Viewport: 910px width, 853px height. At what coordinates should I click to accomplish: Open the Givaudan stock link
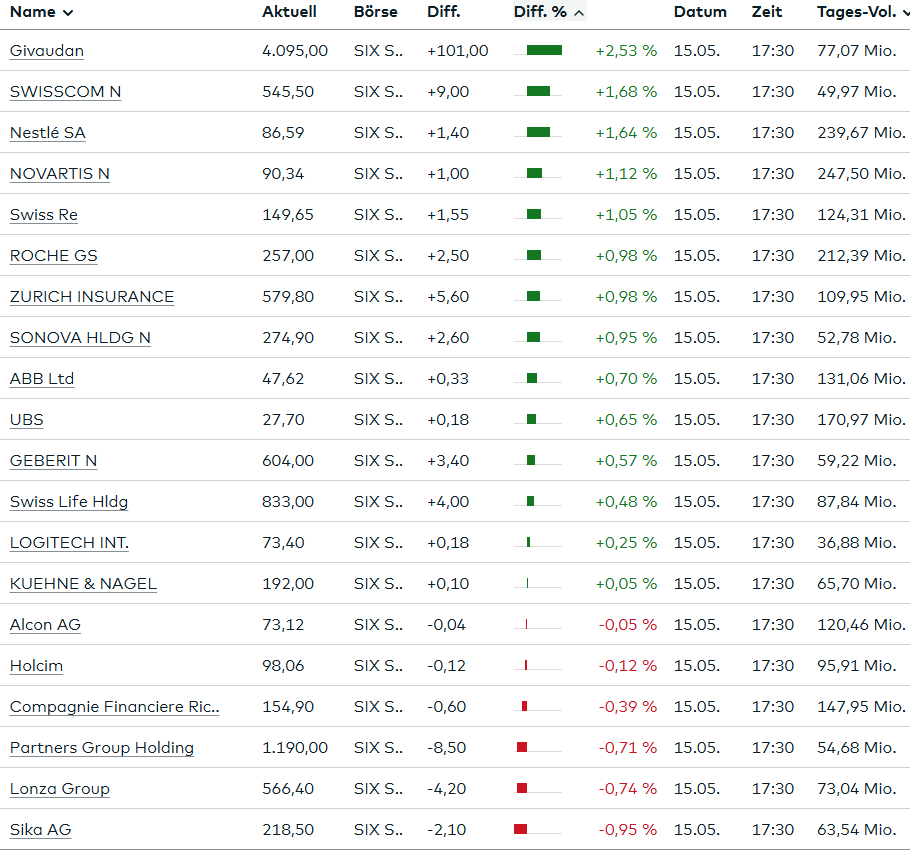pos(47,51)
